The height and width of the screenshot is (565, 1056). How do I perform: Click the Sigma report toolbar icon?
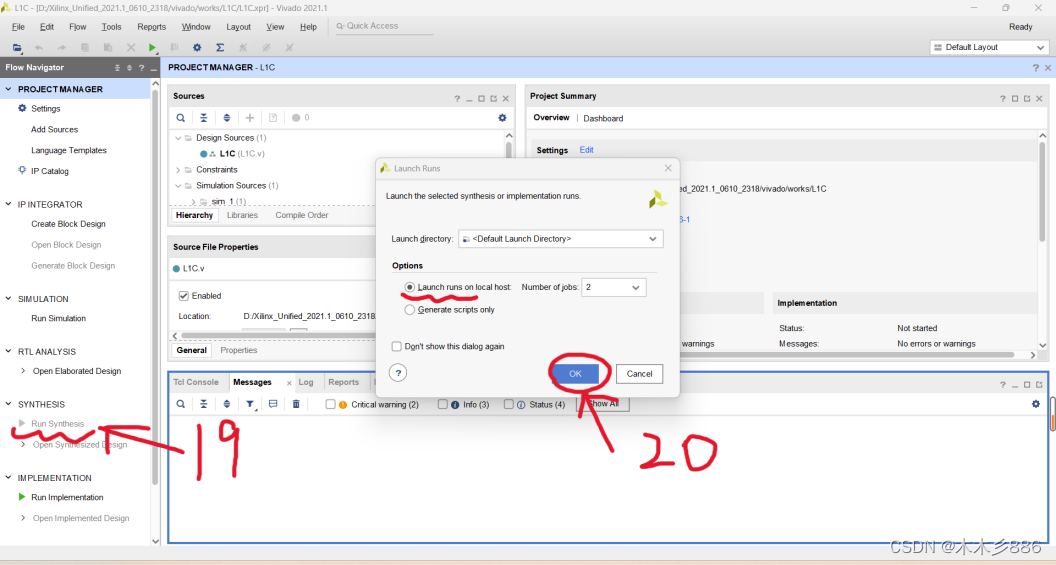coord(220,48)
